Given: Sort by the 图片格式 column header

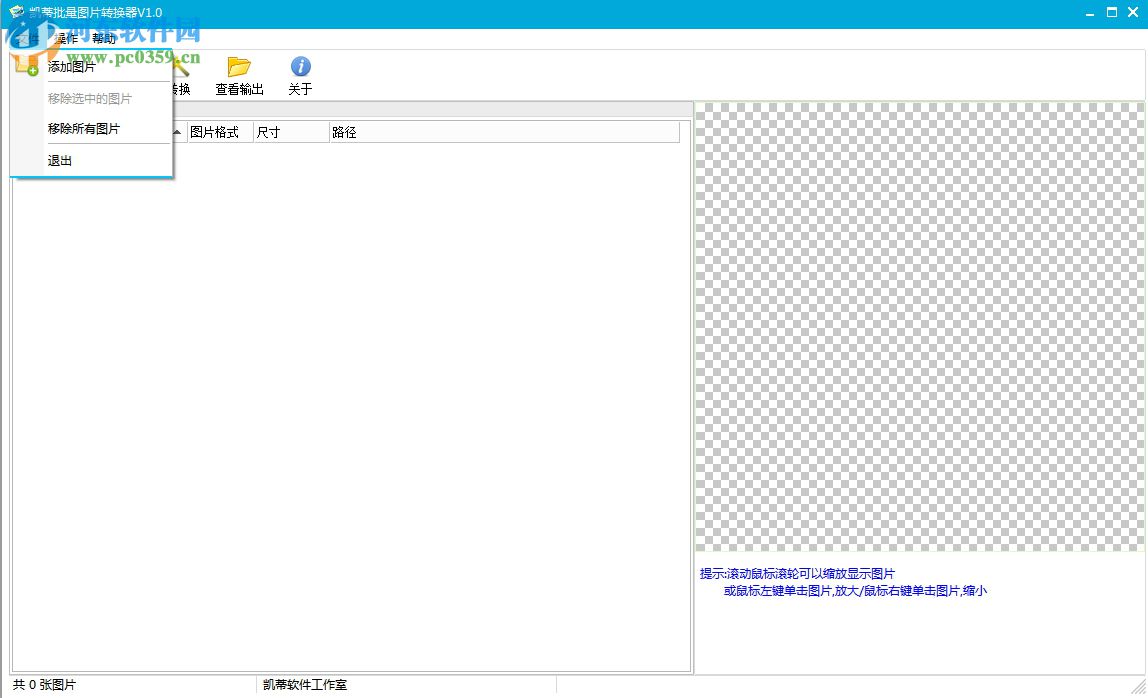Looking at the screenshot, I should tap(220, 133).
